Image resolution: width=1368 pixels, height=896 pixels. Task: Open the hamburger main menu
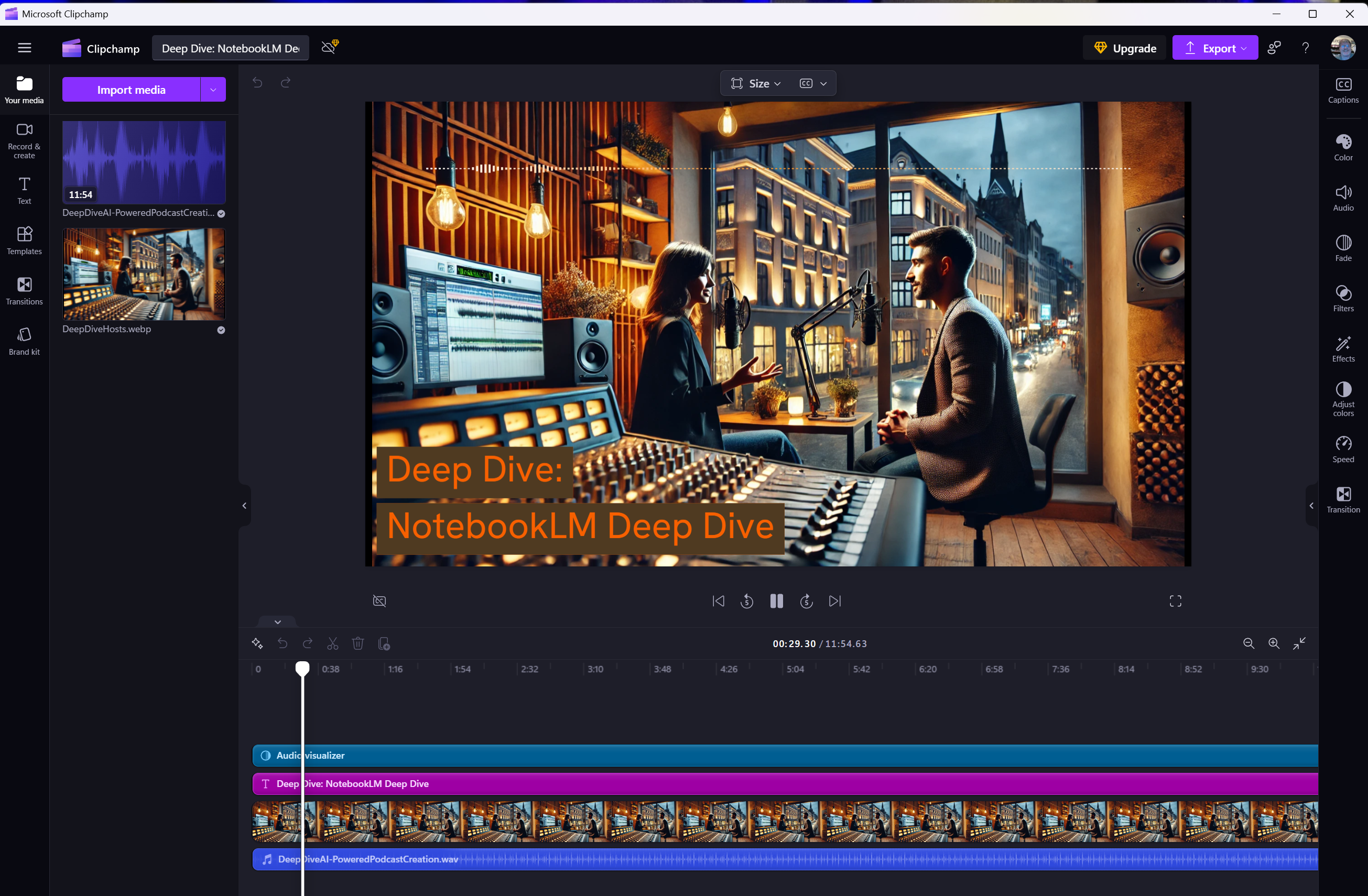pyautogui.click(x=24, y=48)
